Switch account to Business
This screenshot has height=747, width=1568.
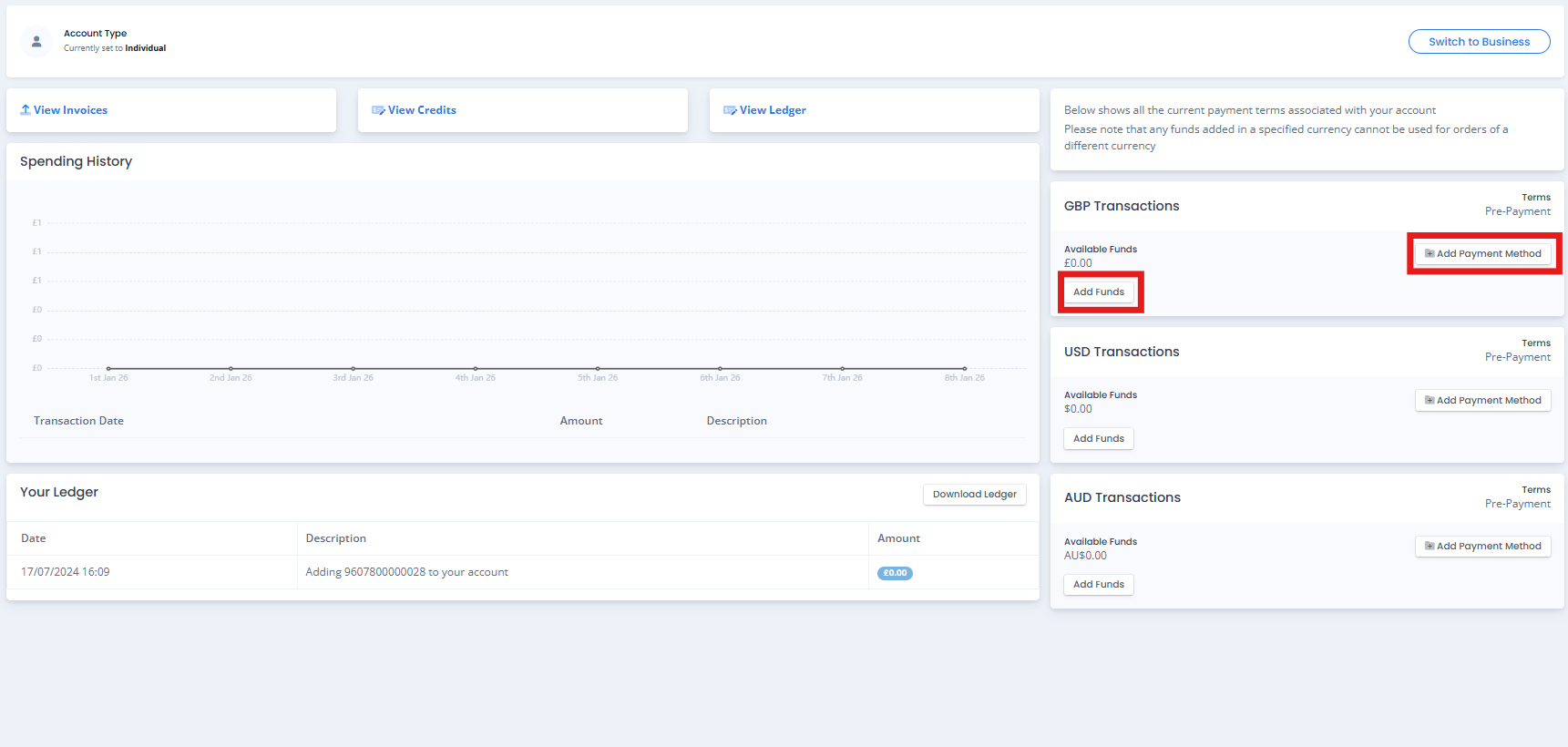point(1478,42)
